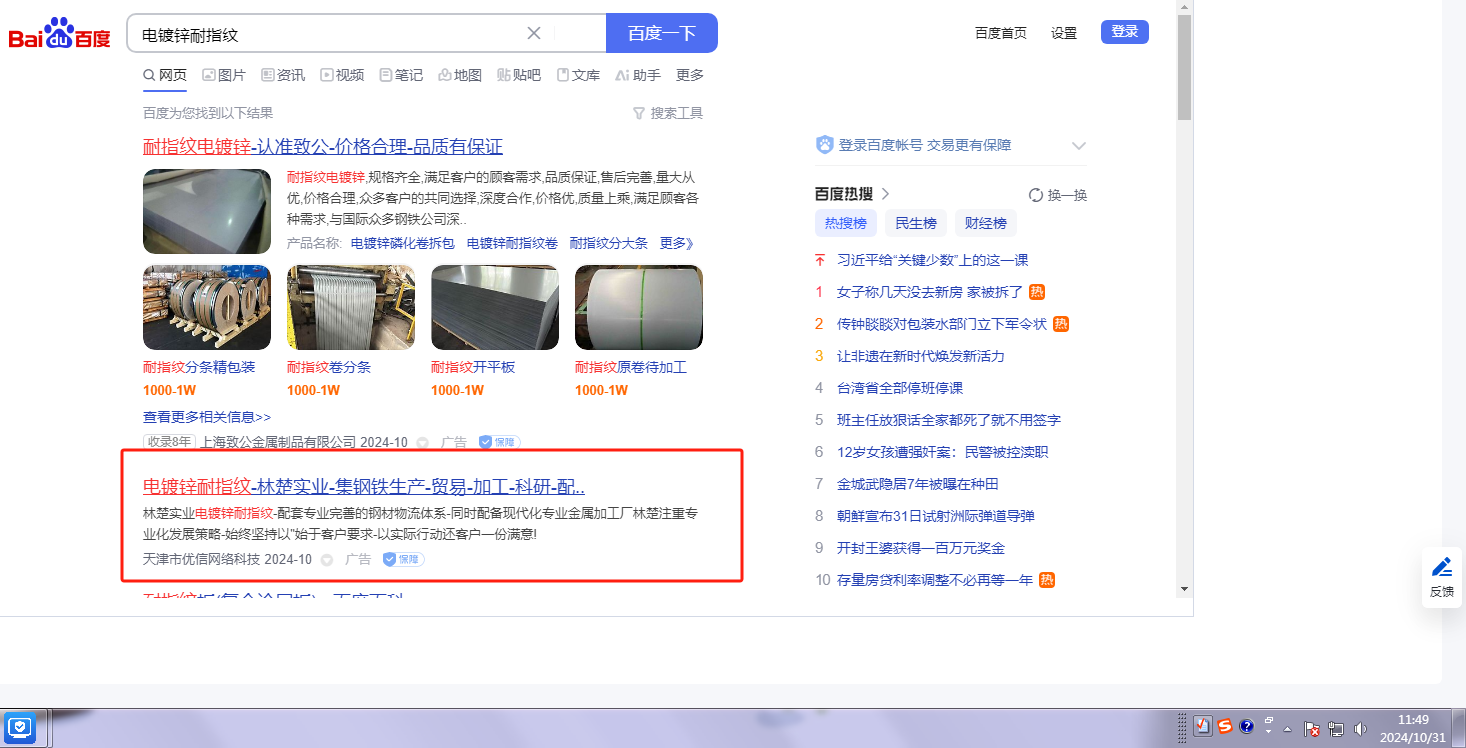
Task: Click the blue help question mark tray icon
Action: click(x=1246, y=727)
